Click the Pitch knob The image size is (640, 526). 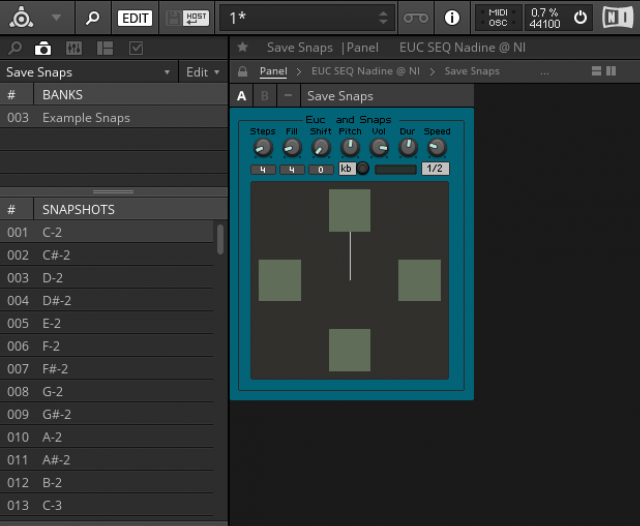pyautogui.click(x=350, y=148)
